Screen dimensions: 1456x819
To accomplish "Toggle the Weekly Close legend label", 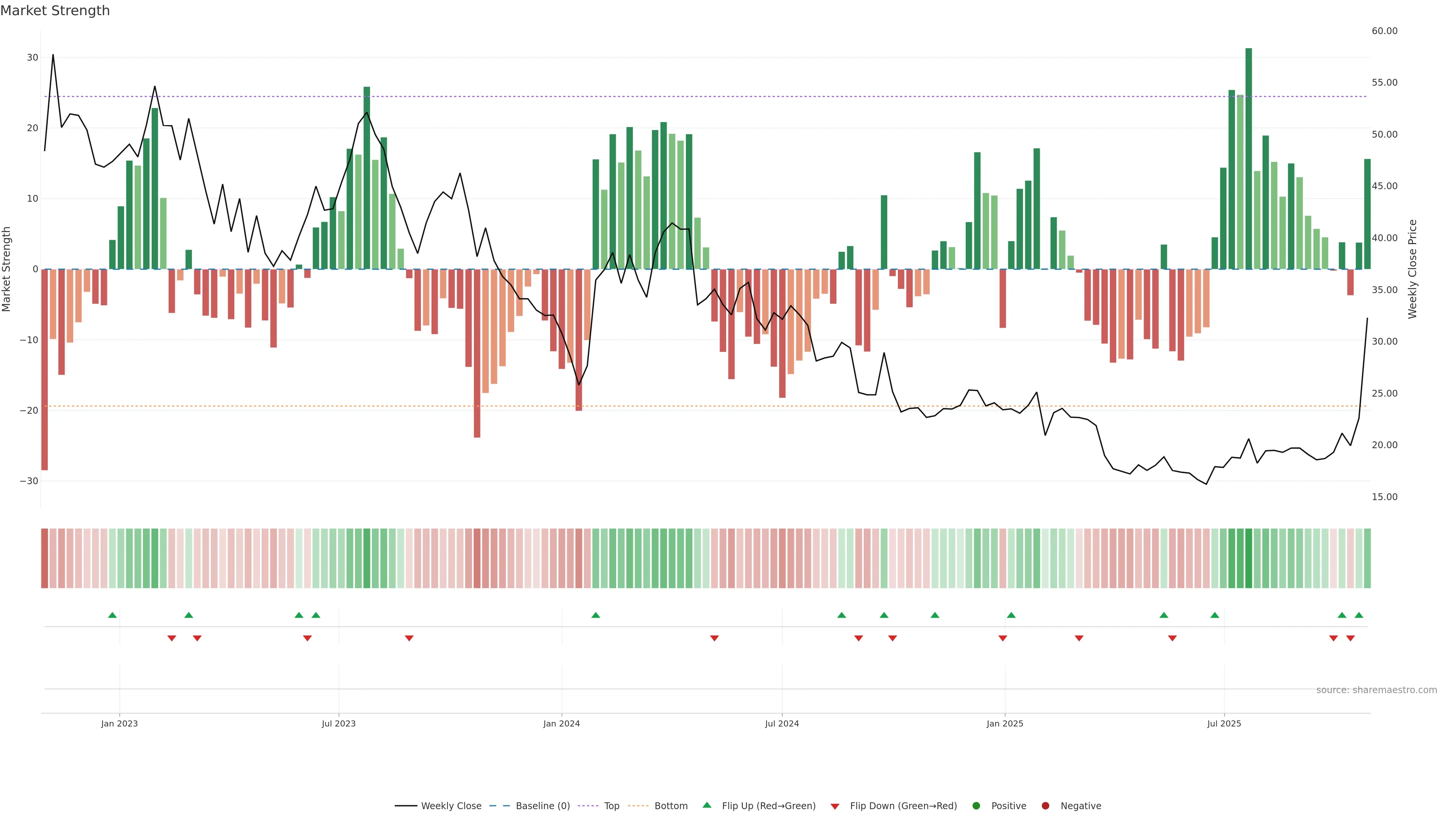I will pyautogui.click(x=451, y=806).
